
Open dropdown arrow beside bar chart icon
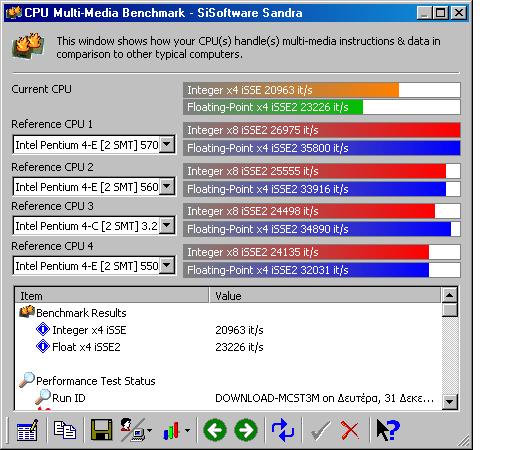coord(187,430)
